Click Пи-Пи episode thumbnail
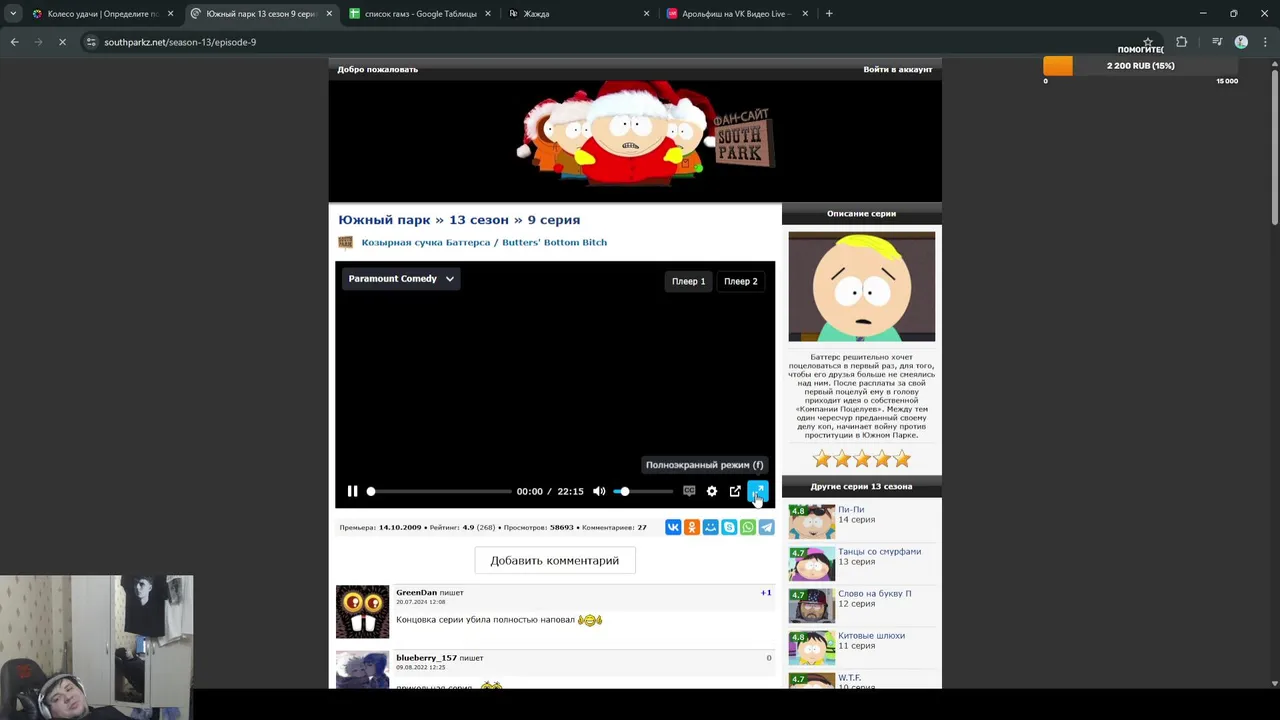The width and height of the screenshot is (1280, 720). pos(811,522)
